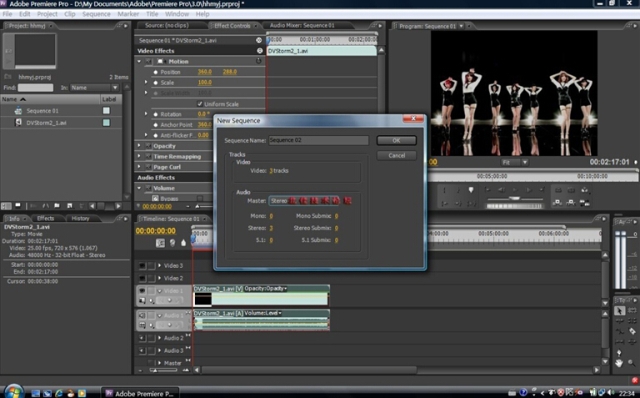
Task: Select the Rate Stretch tool
Action: (x=619, y=331)
